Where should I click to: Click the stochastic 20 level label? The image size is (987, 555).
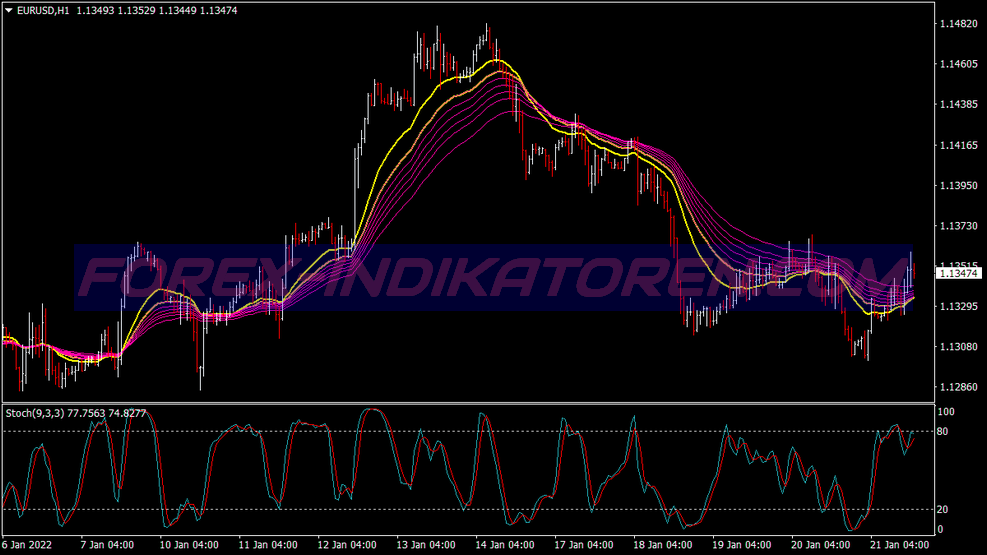pyautogui.click(x=942, y=510)
